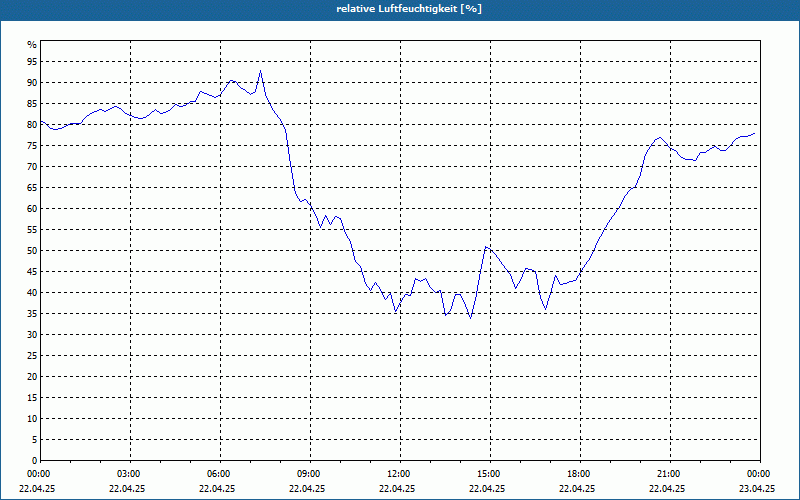The width and height of the screenshot is (800, 500).
Task: Click the '15:00' time label
Action: click(490, 474)
